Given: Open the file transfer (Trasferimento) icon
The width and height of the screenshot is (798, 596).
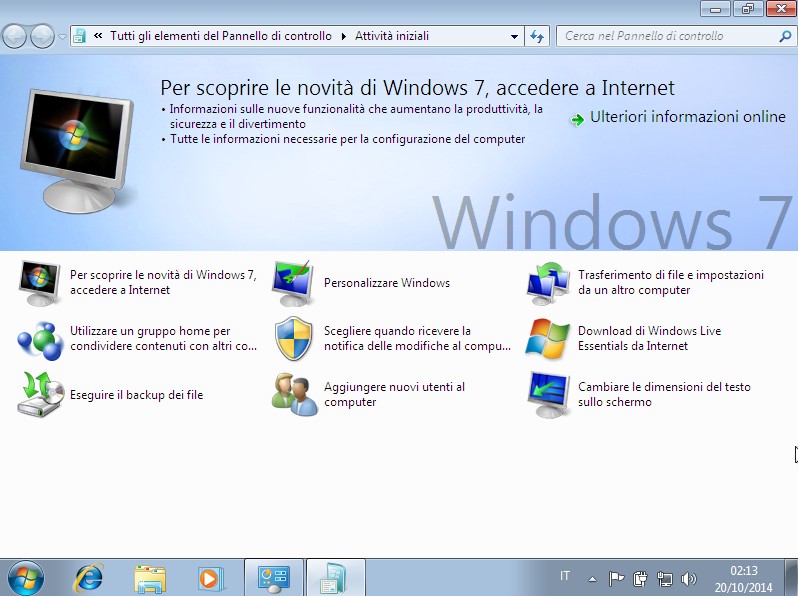Looking at the screenshot, I should [x=548, y=283].
